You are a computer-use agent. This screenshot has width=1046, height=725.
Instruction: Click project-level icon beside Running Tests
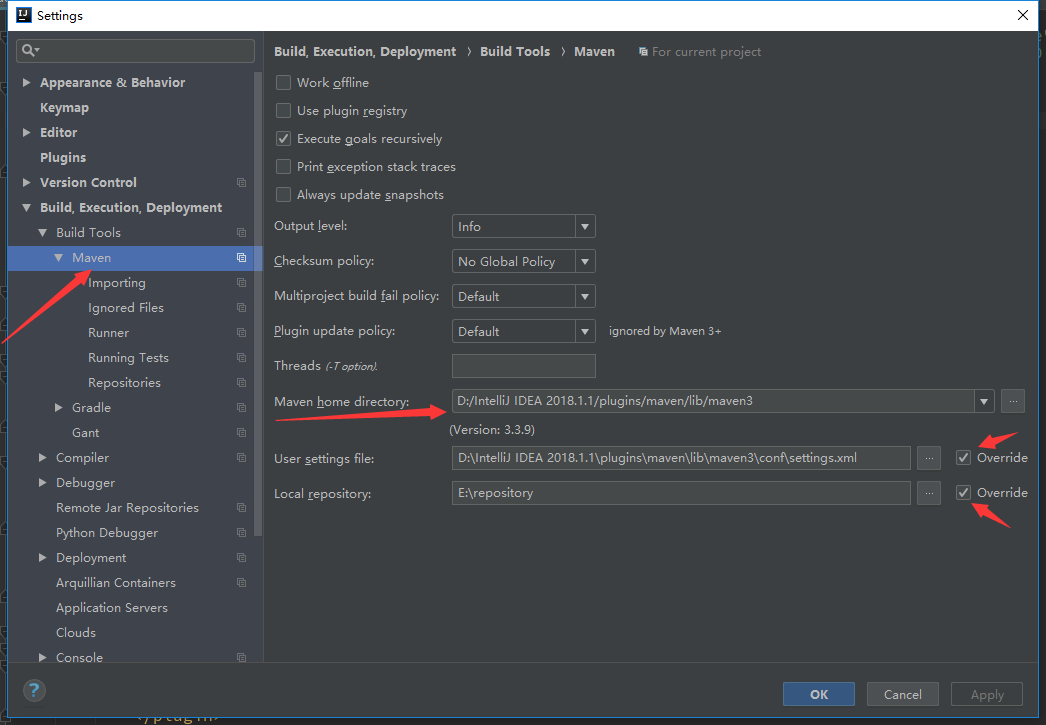tap(241, 357)
